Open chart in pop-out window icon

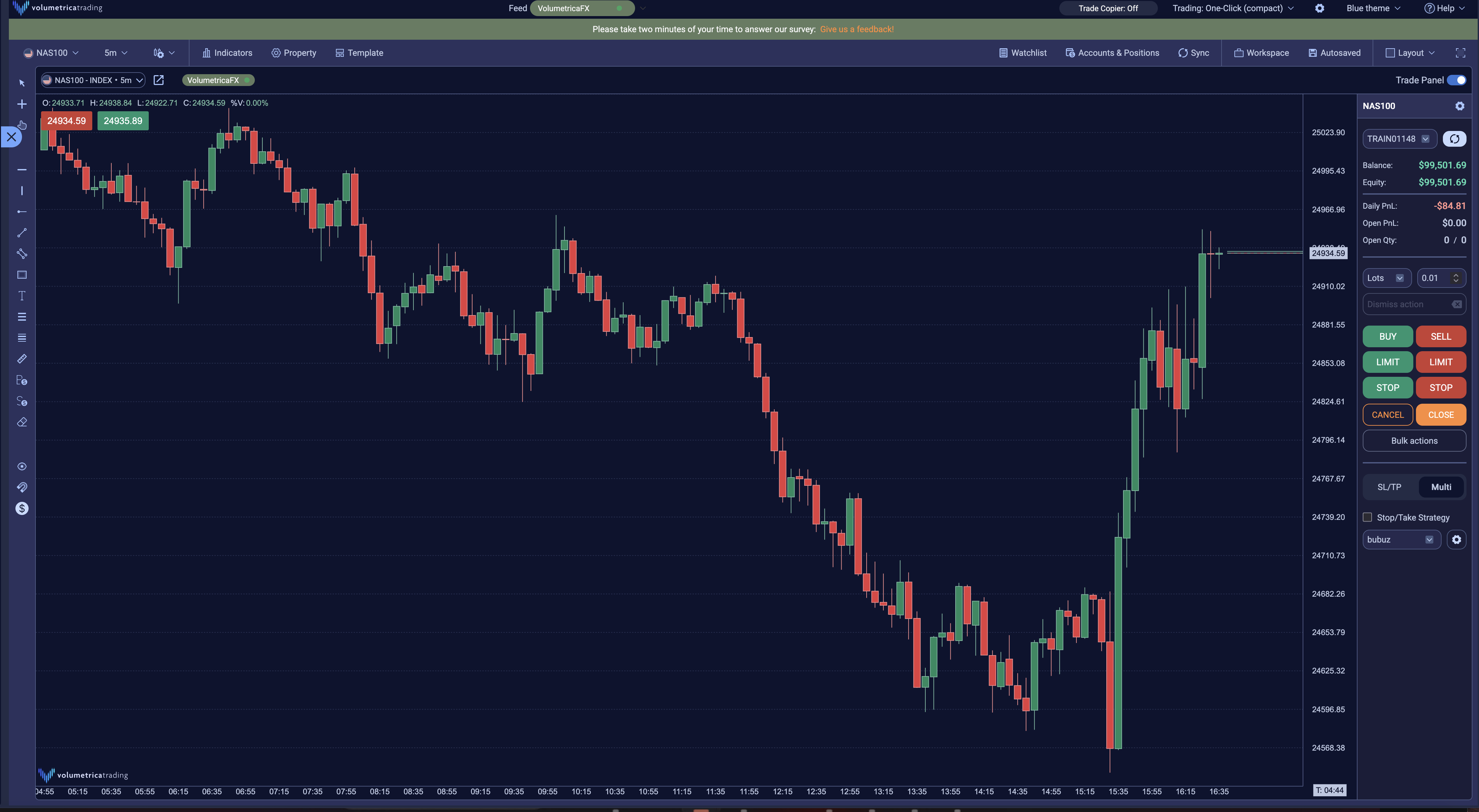pyautogui.click(x=159, y=80)
